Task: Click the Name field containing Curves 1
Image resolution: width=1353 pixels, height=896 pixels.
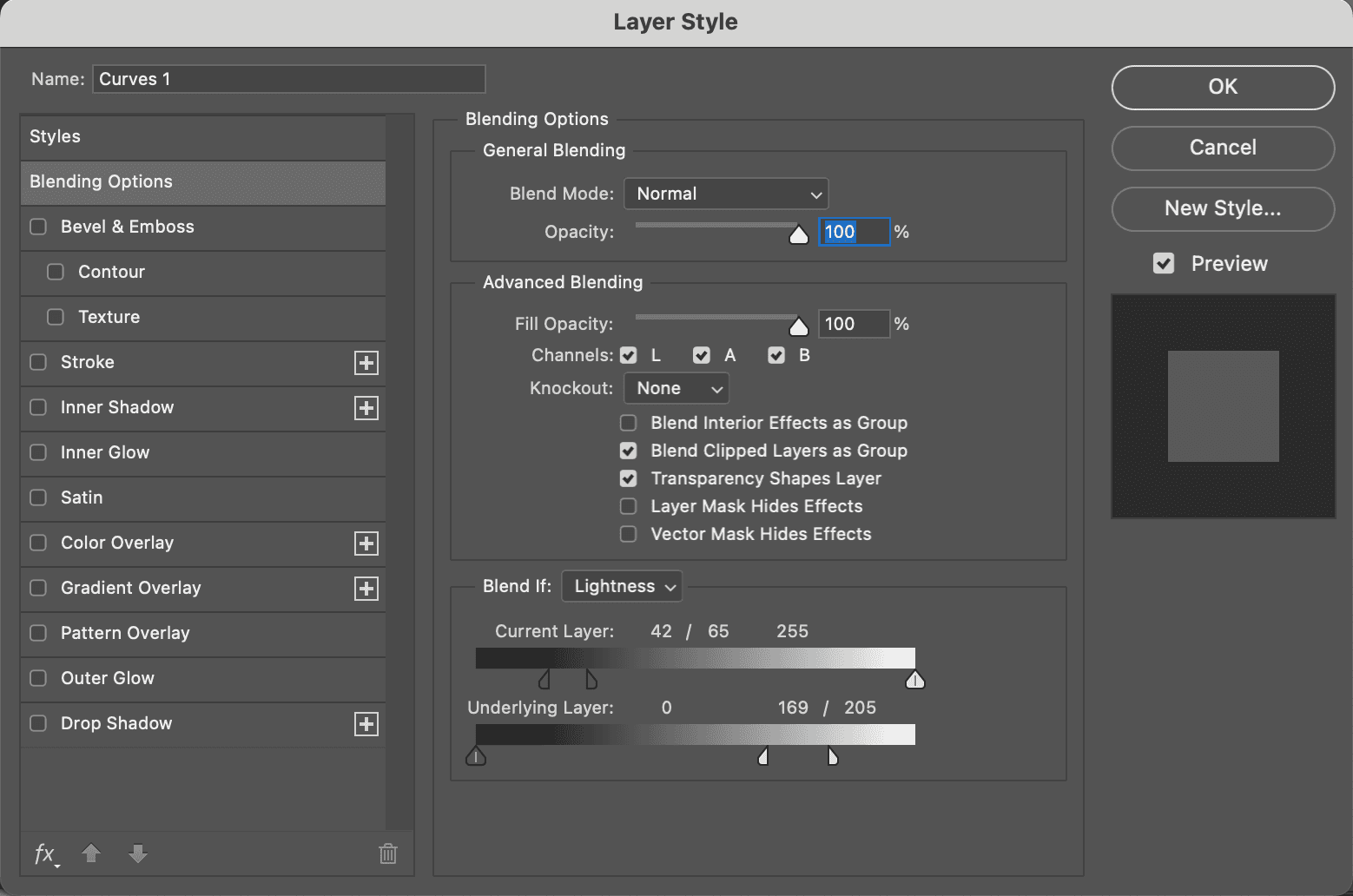Action: [x=289, y=79]
